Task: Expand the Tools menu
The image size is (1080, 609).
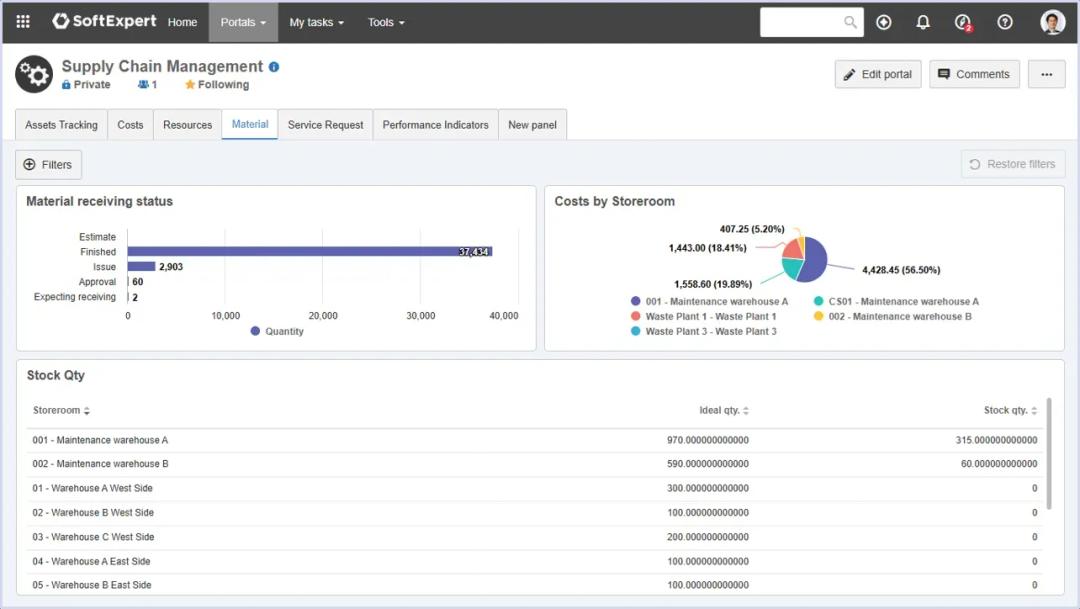Action: coord(386,22)
